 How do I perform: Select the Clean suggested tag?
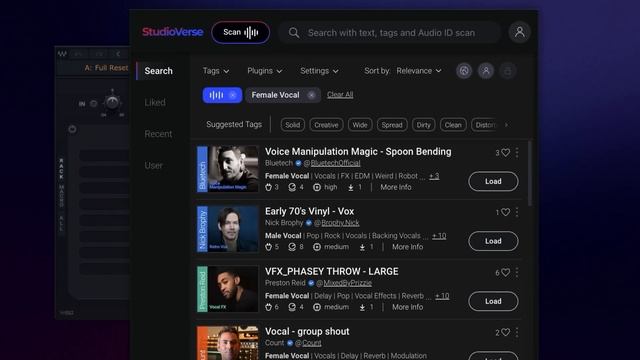pyautogui.click(x=453, y=125)
